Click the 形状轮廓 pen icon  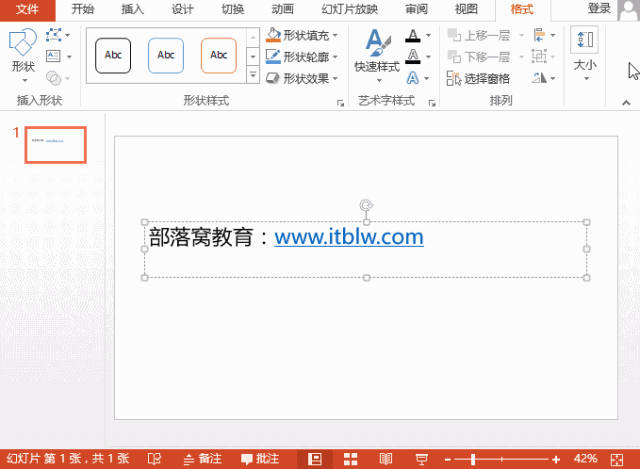[x=273, y=56]
